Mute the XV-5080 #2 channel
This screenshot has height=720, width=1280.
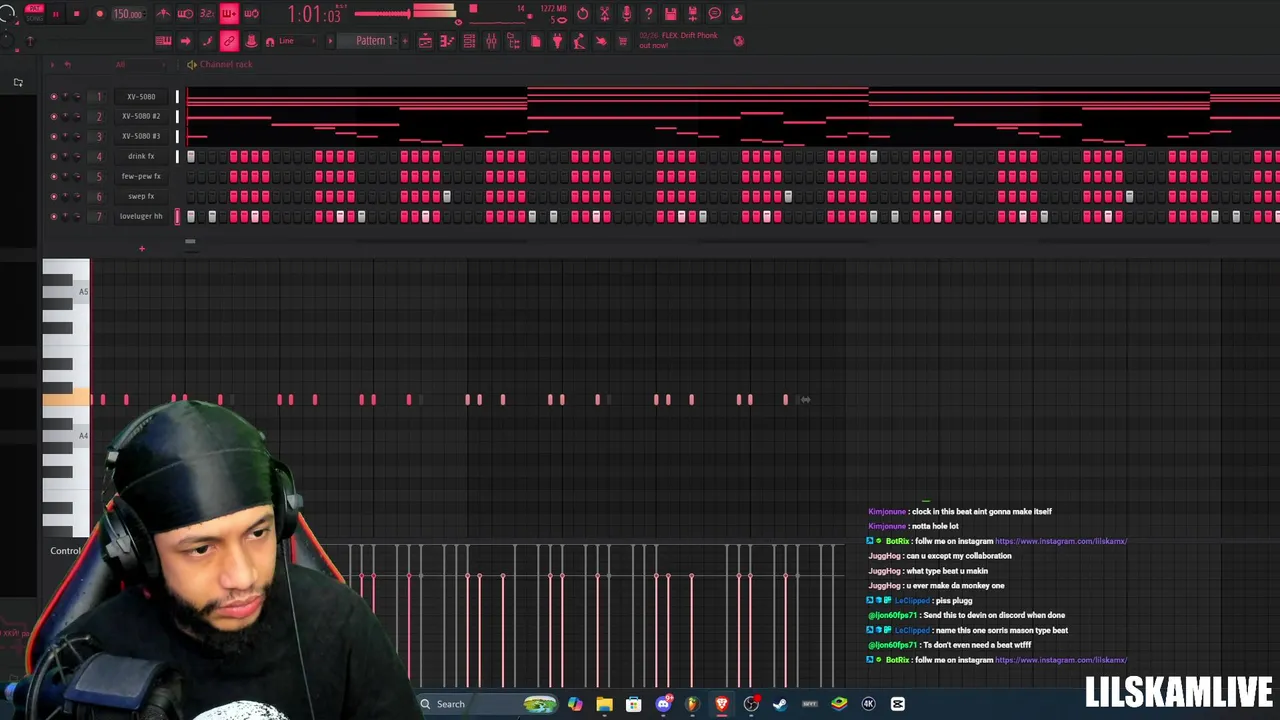pos(54,116)
